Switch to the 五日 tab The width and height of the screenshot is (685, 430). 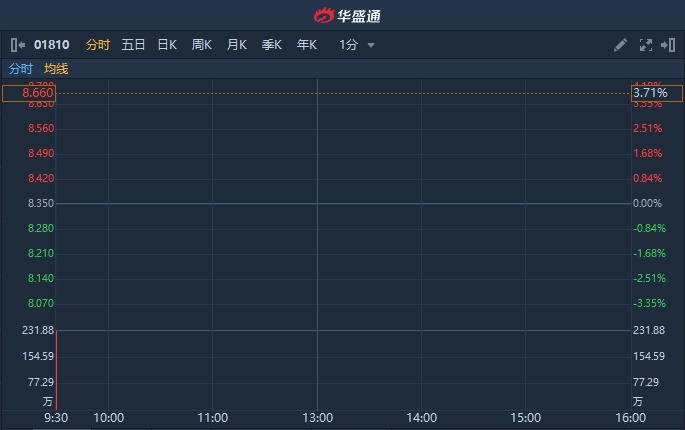[x=133, y=45]
